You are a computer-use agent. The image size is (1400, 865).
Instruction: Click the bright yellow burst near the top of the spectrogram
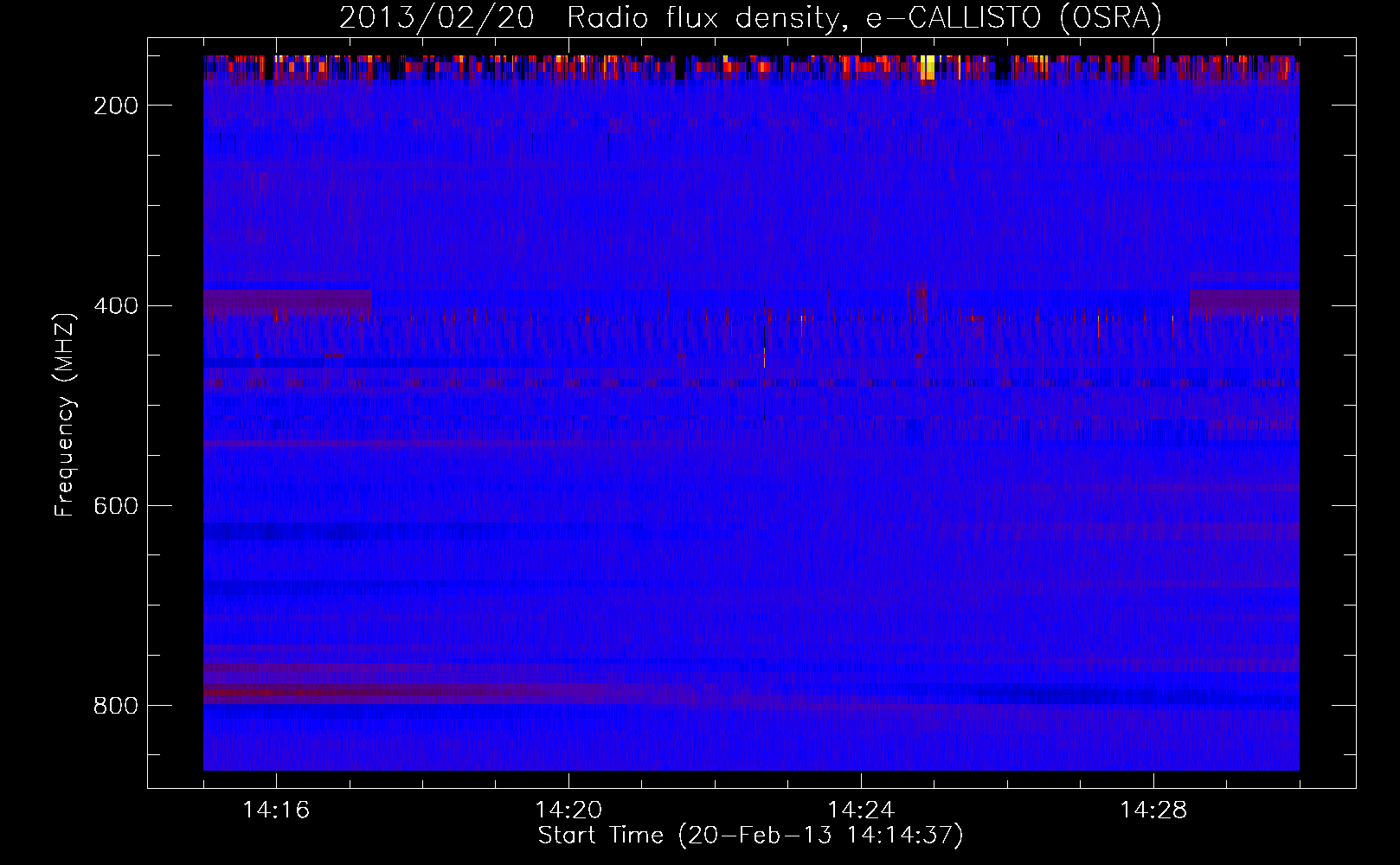pos(928,67)
